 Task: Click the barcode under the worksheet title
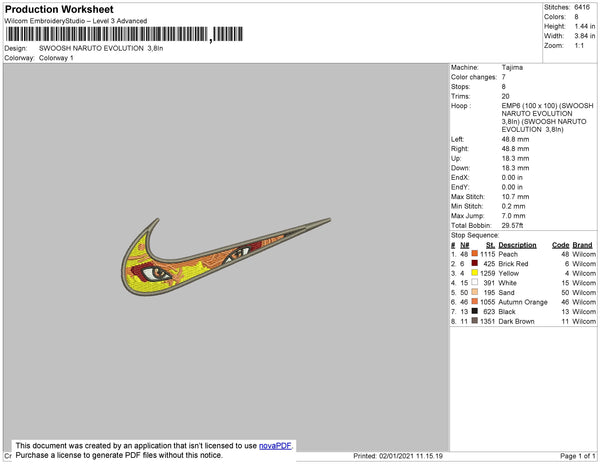coord(124,34)
